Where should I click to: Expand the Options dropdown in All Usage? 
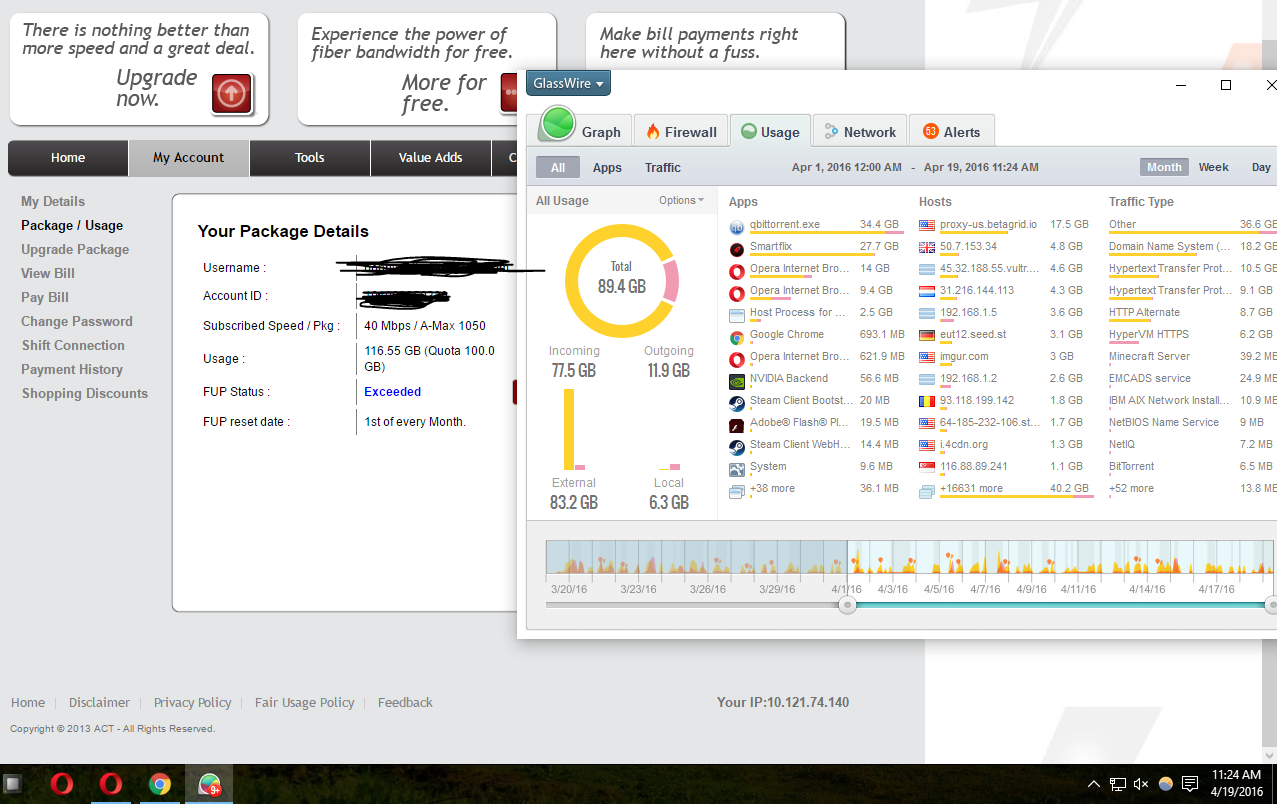click(x=681, y=200)
